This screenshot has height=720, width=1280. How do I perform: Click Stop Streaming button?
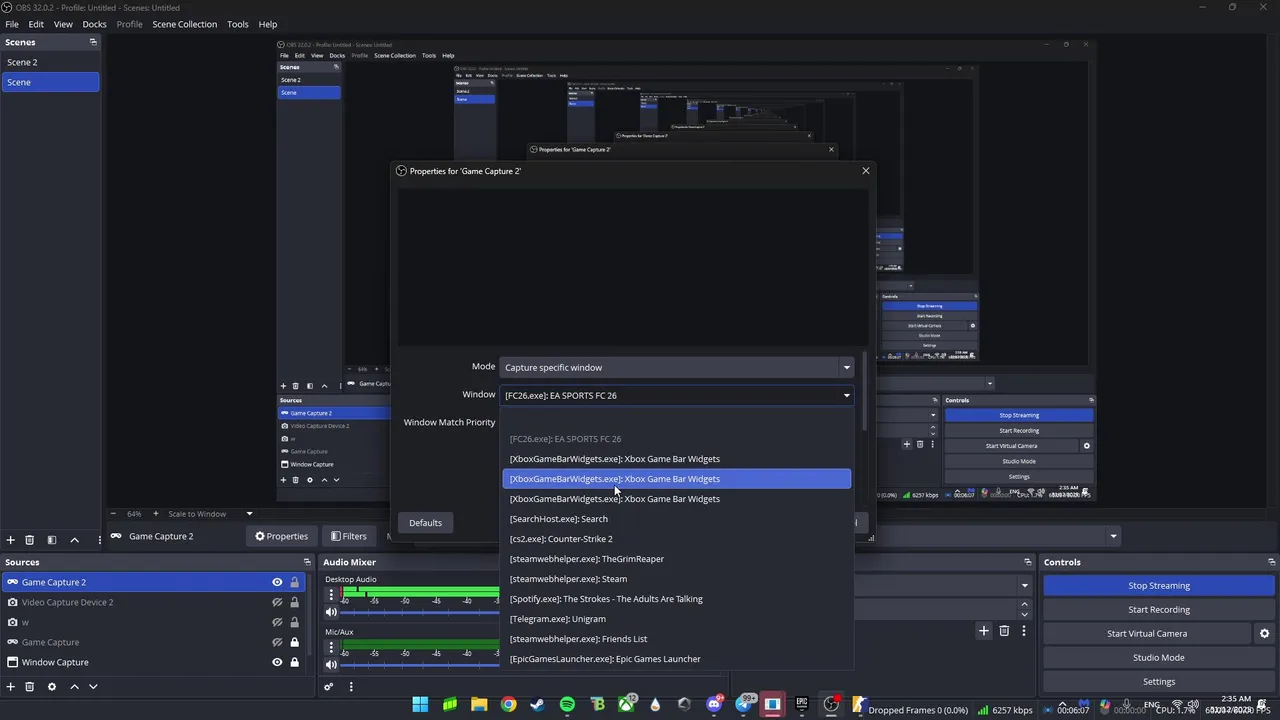pos(1159,586)
